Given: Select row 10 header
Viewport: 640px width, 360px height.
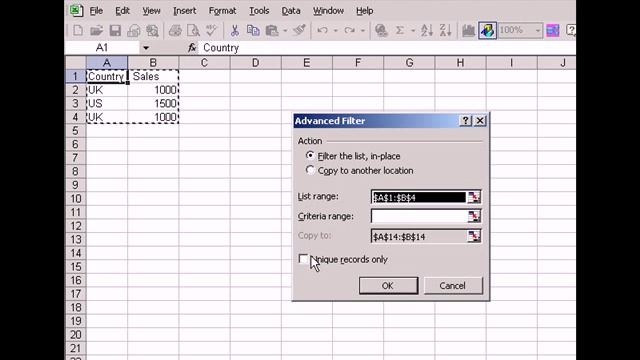Looking at the screenshot, I should click(x=76, y=199).
